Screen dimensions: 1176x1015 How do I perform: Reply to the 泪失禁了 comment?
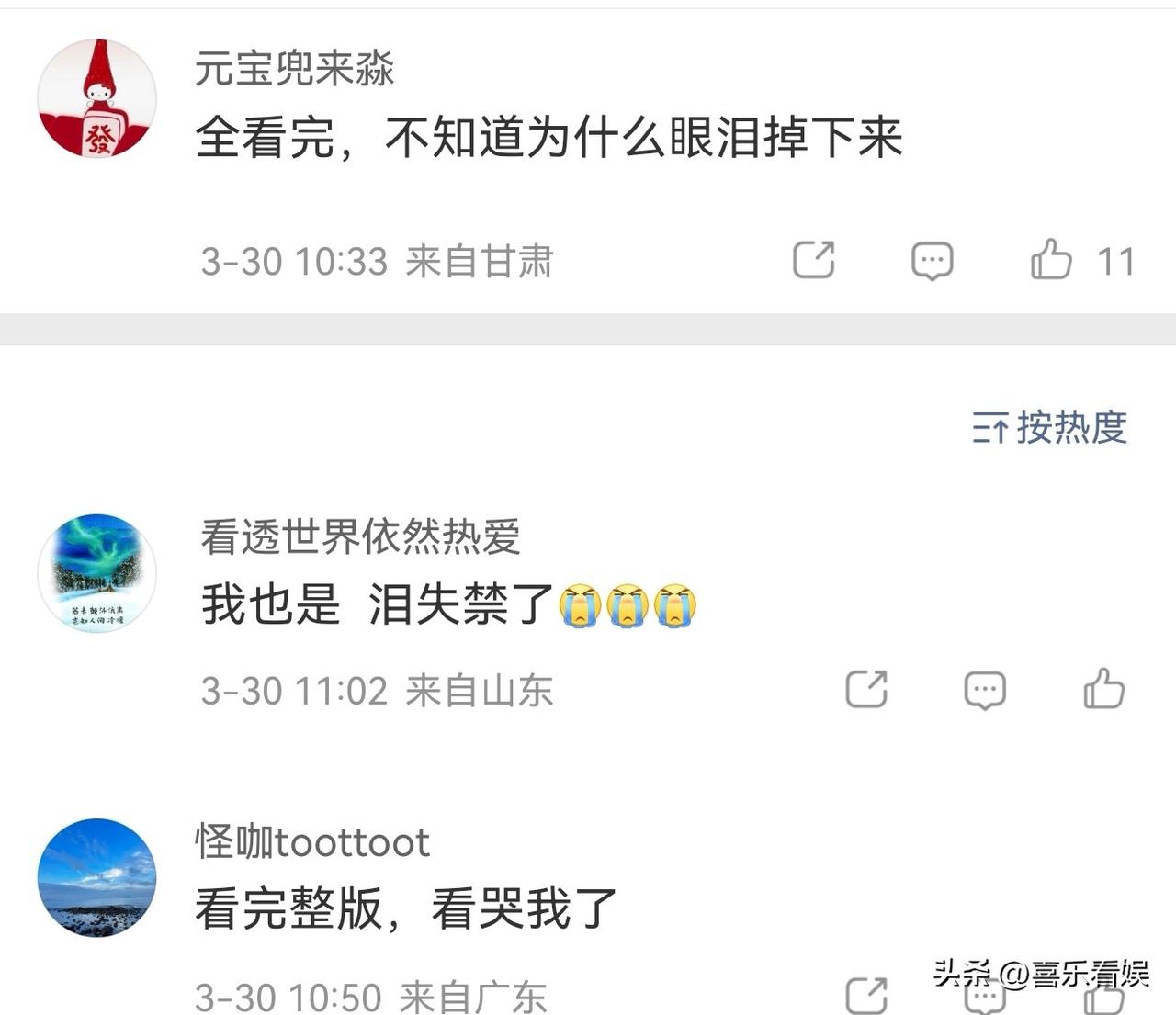coord(985,690)
